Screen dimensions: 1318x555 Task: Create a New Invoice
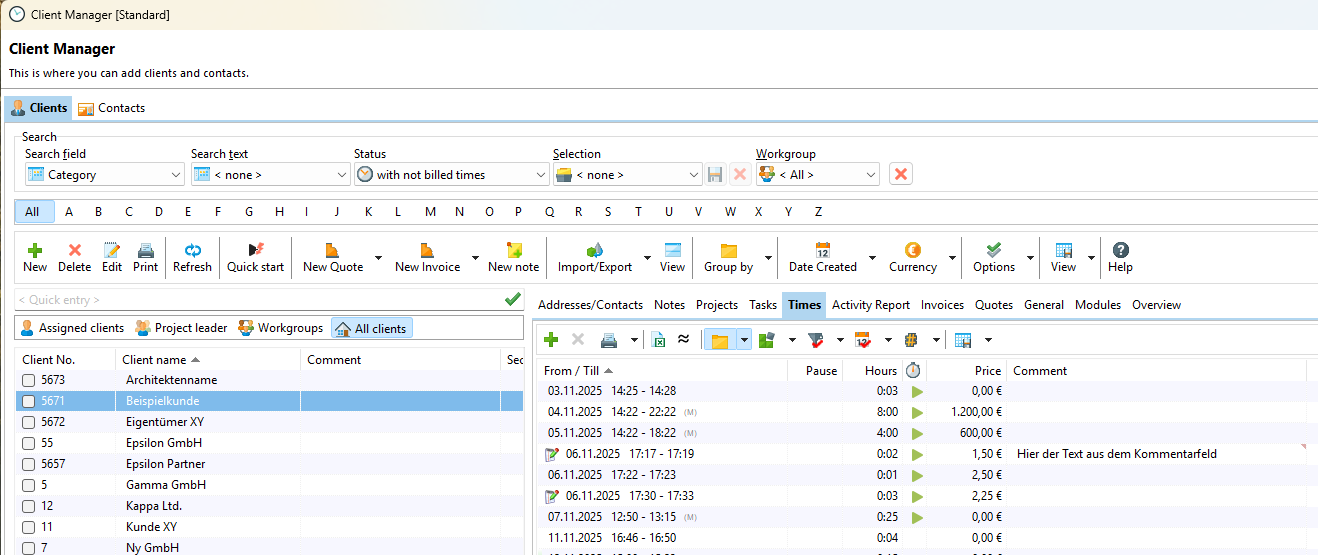pos(427,251)
